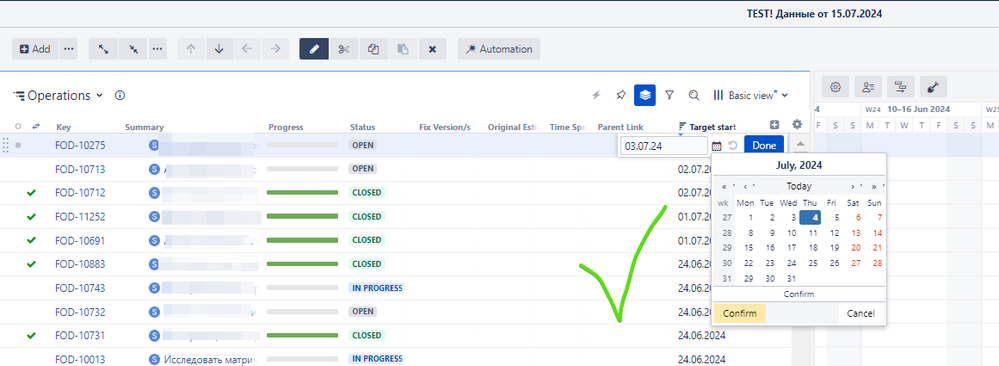Click the Copy icon in the toolbar
Viewport: 999px width, 366px height.
373,49
